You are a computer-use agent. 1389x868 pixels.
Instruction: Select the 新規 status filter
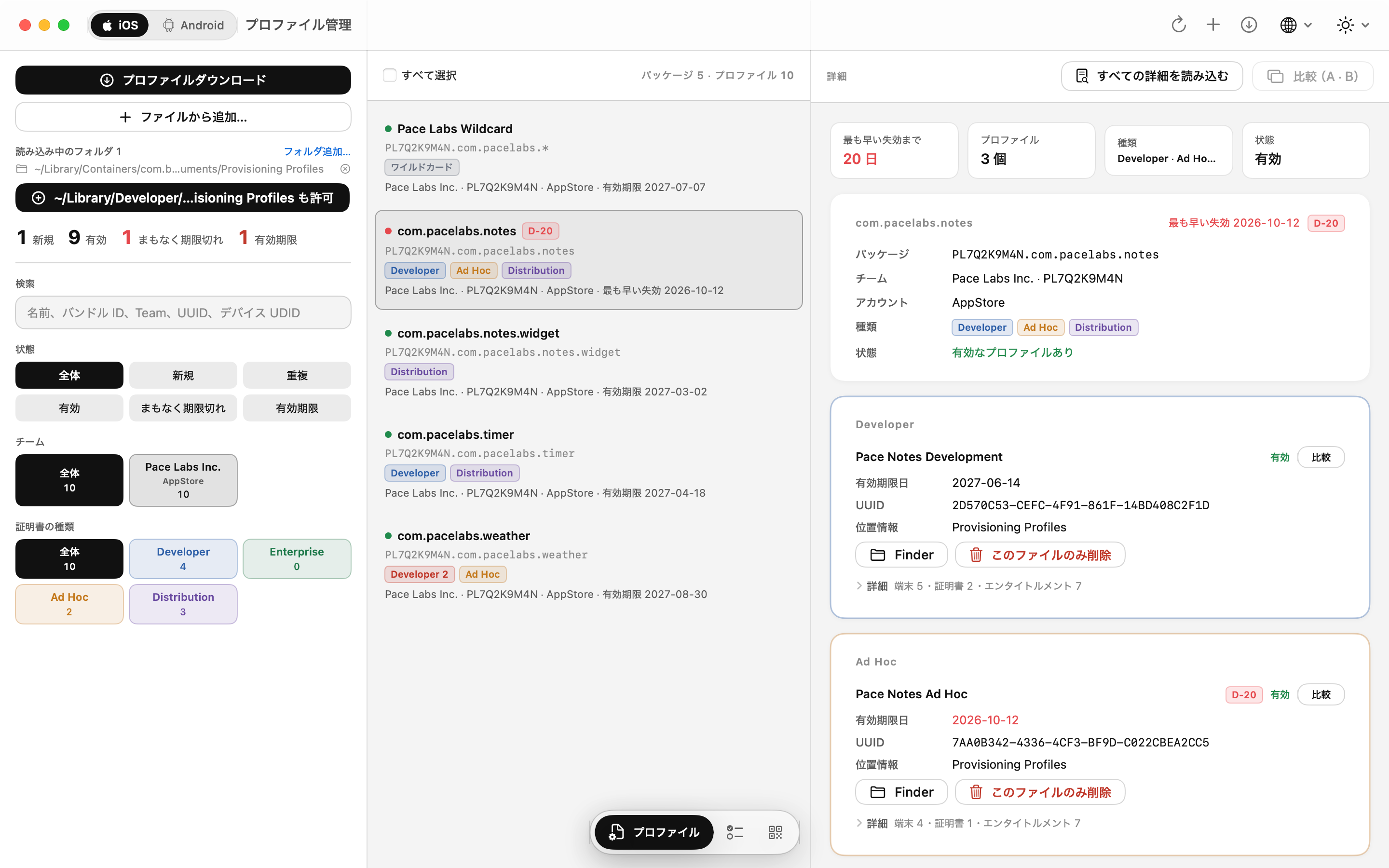pyautogui.click(x=183, y=376)
